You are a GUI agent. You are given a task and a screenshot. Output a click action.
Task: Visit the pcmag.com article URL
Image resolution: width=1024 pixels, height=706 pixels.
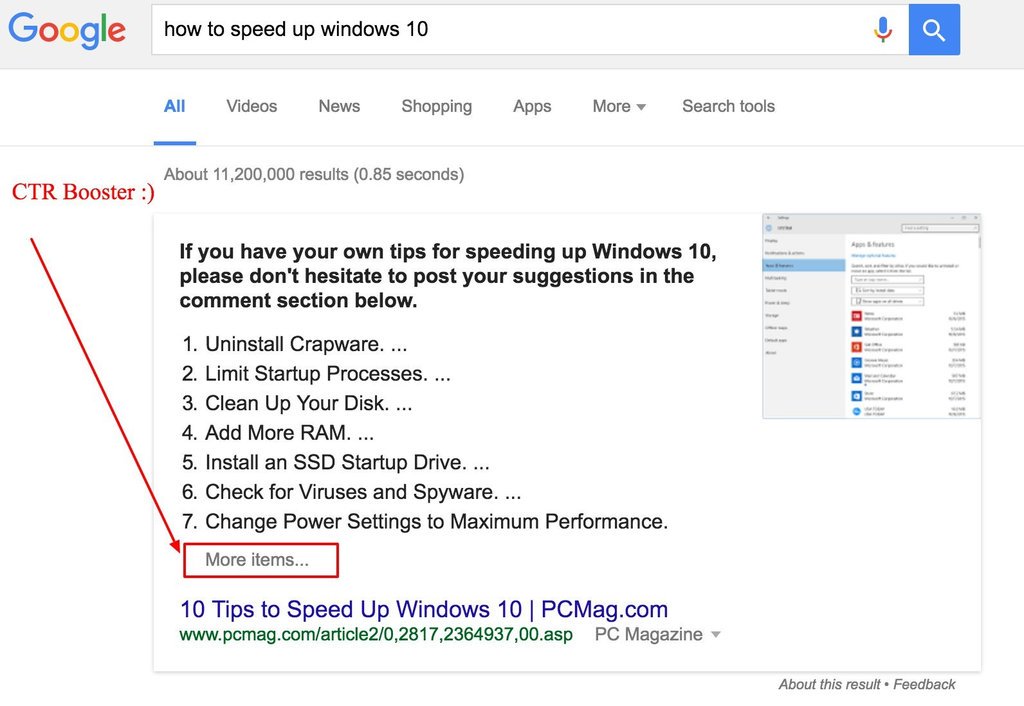tap(374, 634)
